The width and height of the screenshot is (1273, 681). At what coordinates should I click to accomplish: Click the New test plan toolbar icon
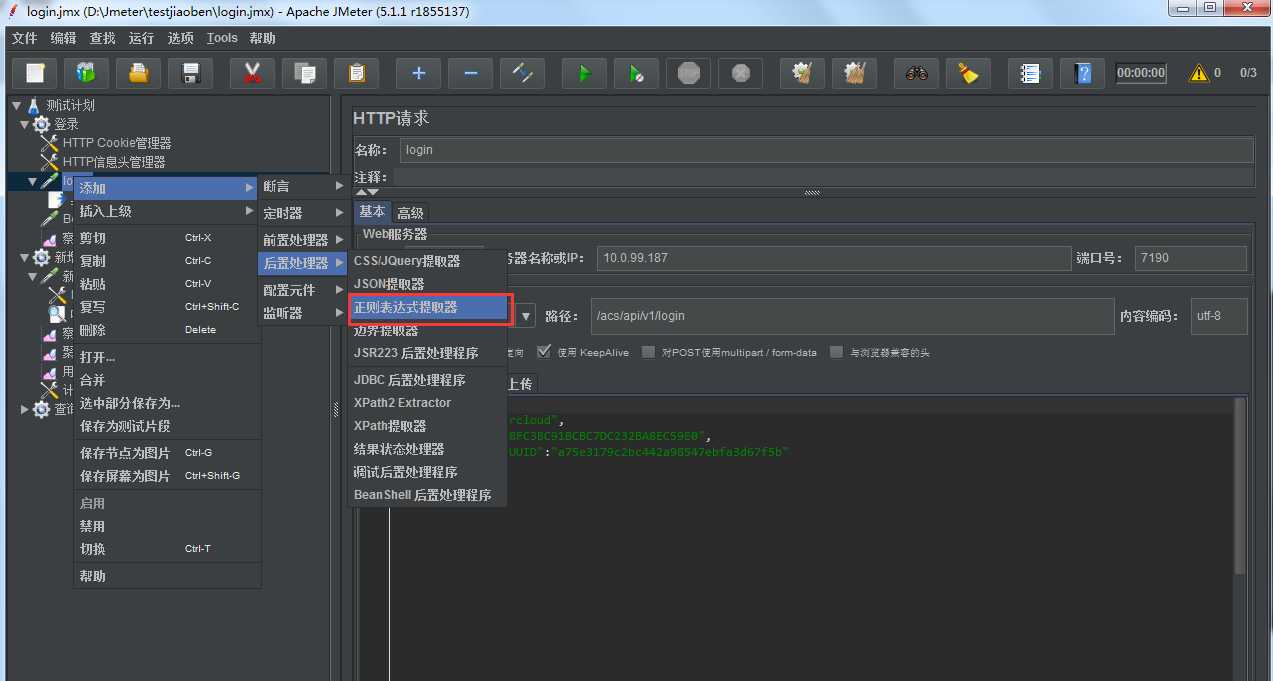35,73
